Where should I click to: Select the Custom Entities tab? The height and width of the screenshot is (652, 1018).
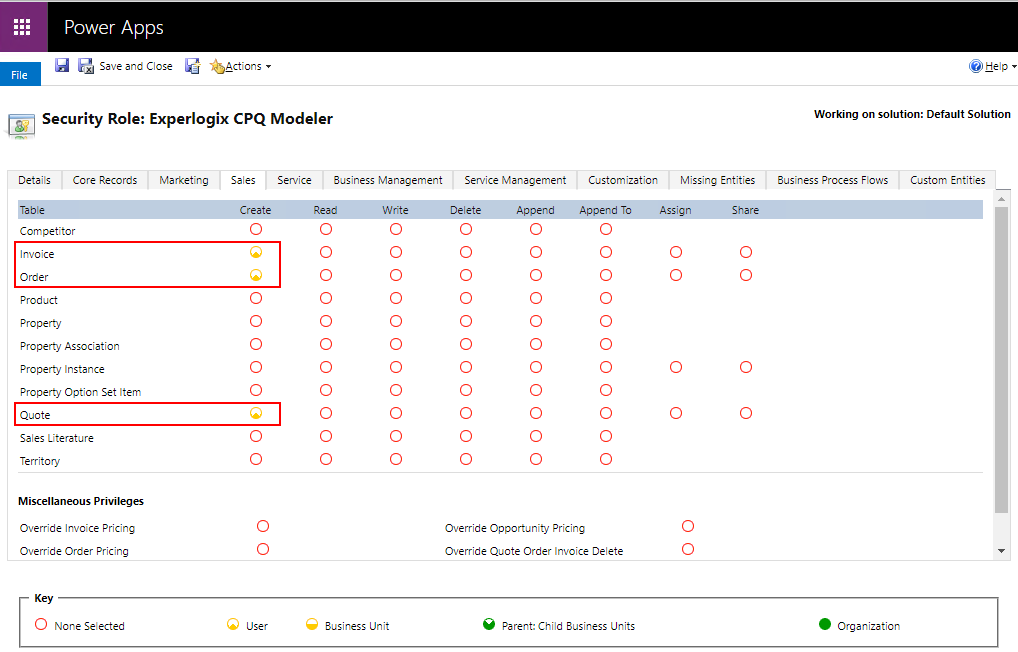[947, 180]
